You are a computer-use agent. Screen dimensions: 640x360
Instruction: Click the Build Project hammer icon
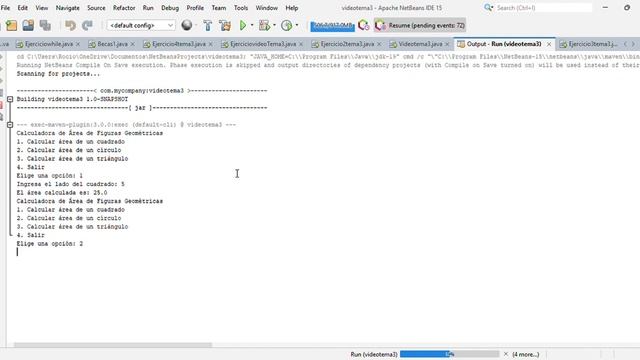point(208,25)
